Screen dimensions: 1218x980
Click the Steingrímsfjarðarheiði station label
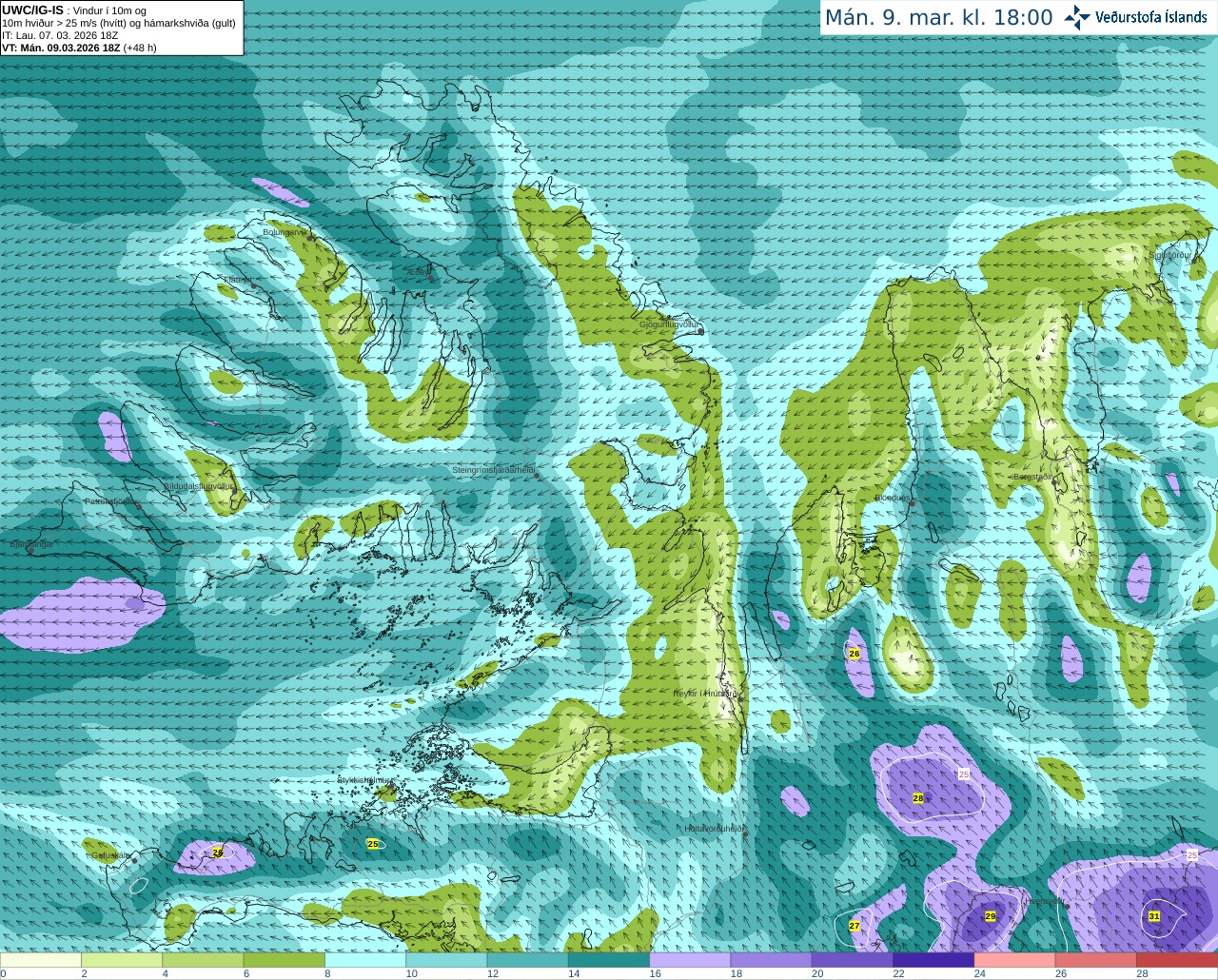coord(492,470)
